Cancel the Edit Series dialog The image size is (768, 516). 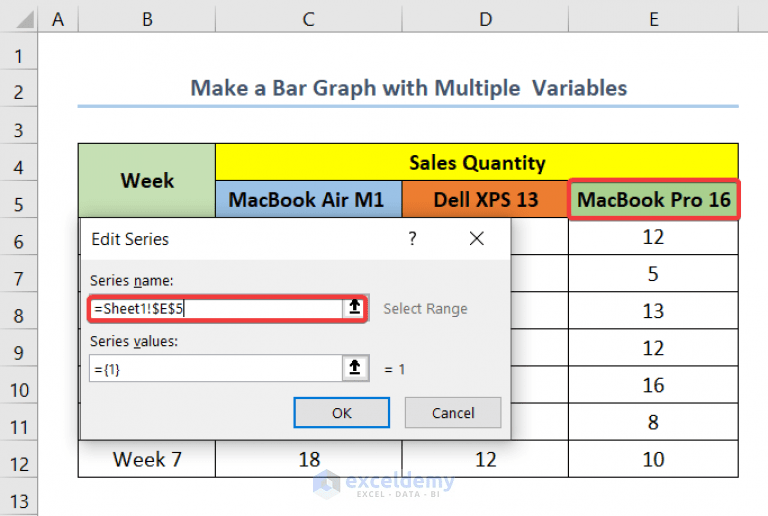pyautogui.click(x=453, y=413)
